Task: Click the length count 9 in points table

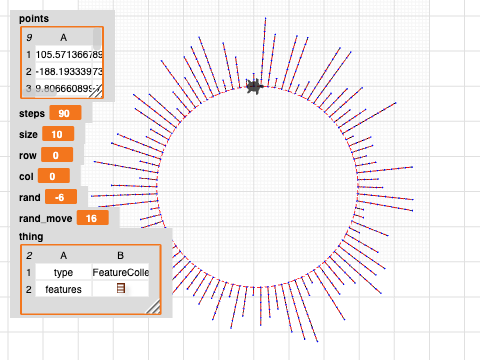Action: 29,38
